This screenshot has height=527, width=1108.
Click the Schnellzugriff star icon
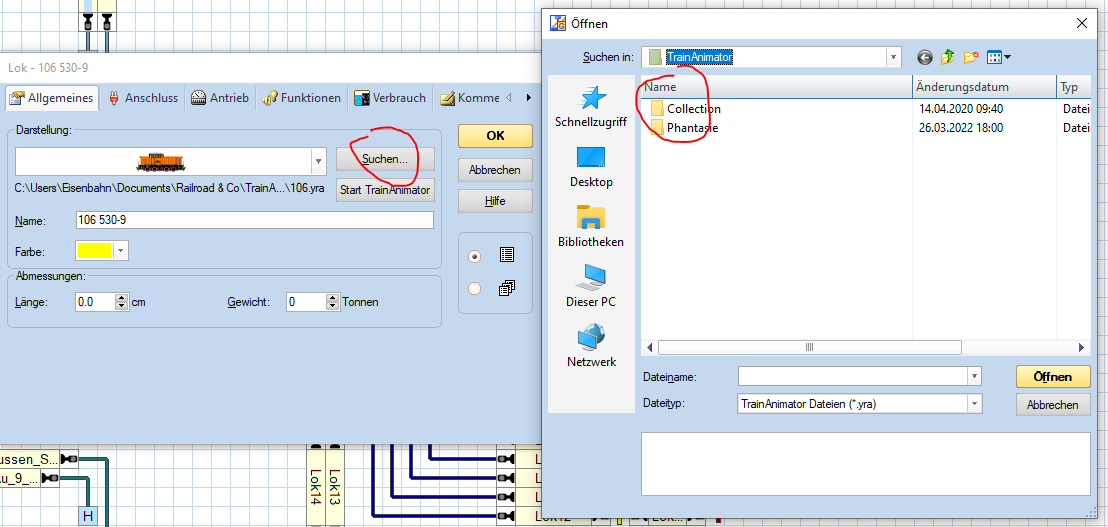click(591, 98)
